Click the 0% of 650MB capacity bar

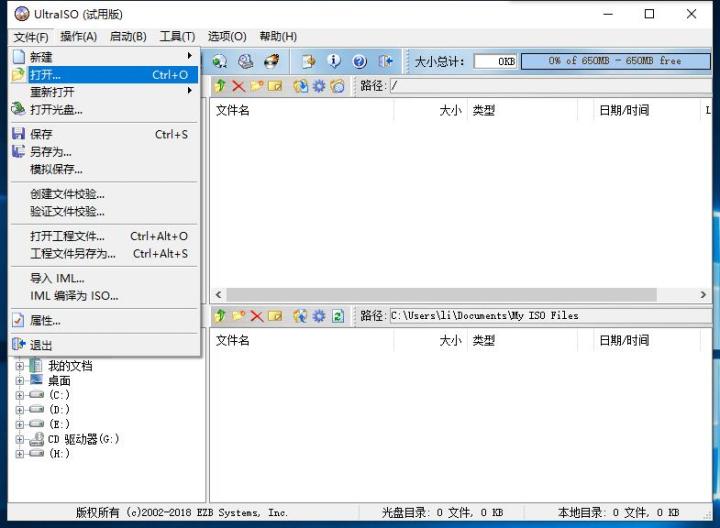[x=615, y=61]
